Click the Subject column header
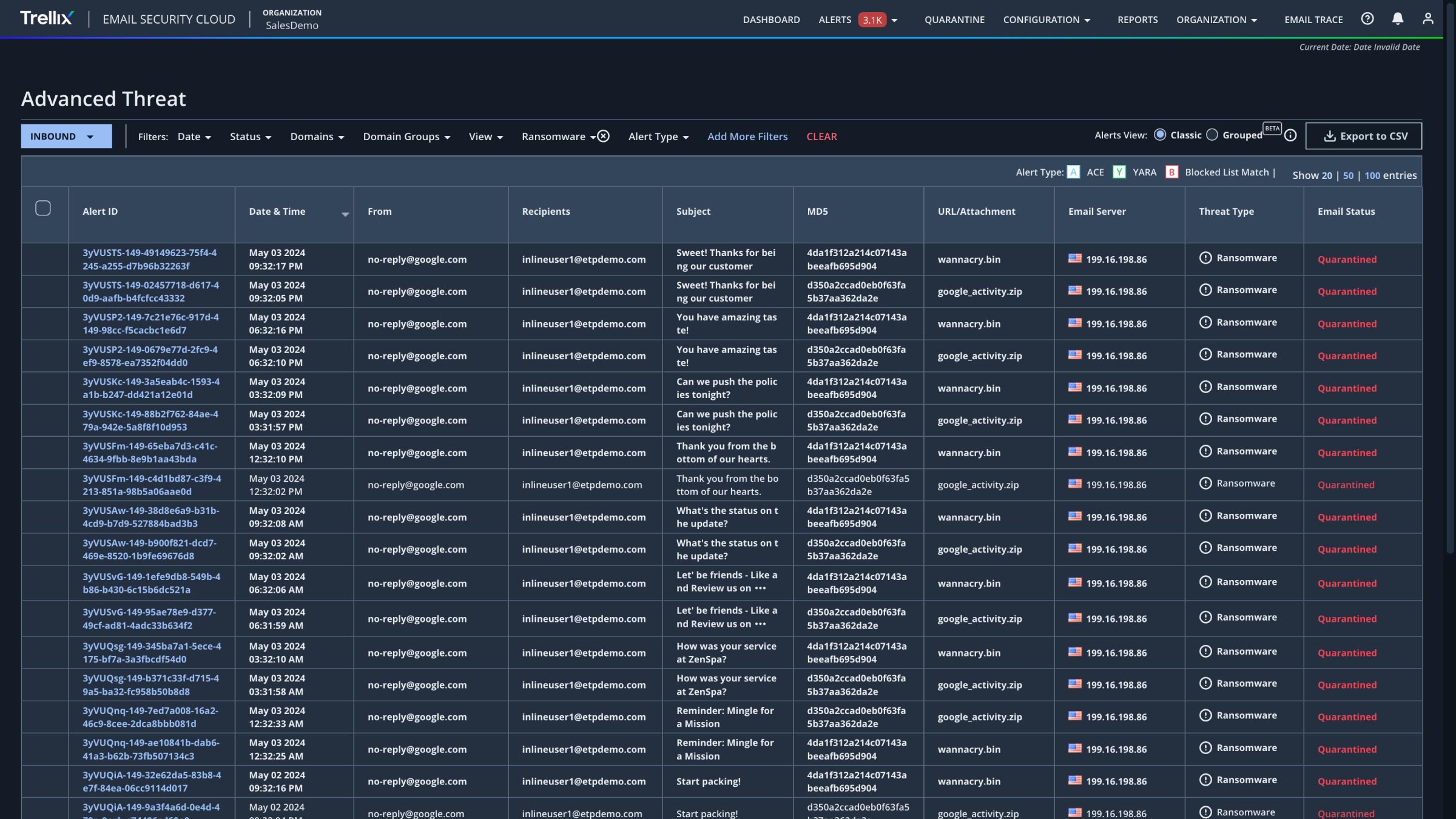The image size is (1456, 819). click(x=693, y=211)
